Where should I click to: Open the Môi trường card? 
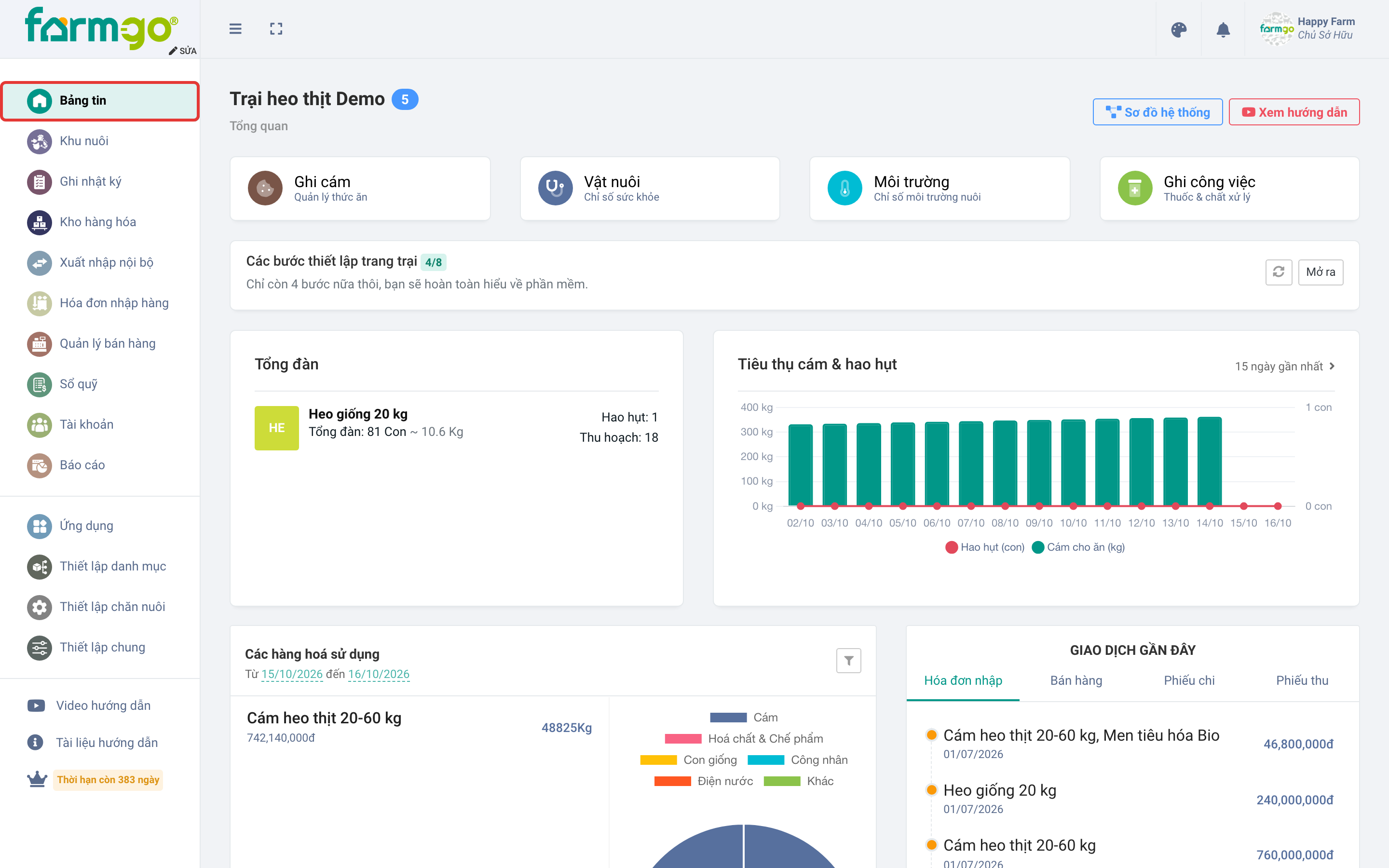(x=940, y=188)
